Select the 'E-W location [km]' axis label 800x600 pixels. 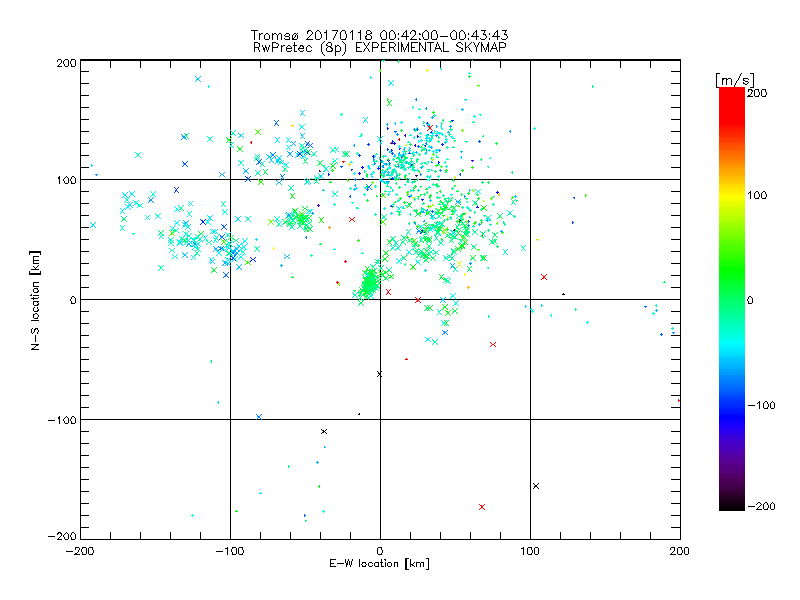pyautogui.click(x=379, y=563)
